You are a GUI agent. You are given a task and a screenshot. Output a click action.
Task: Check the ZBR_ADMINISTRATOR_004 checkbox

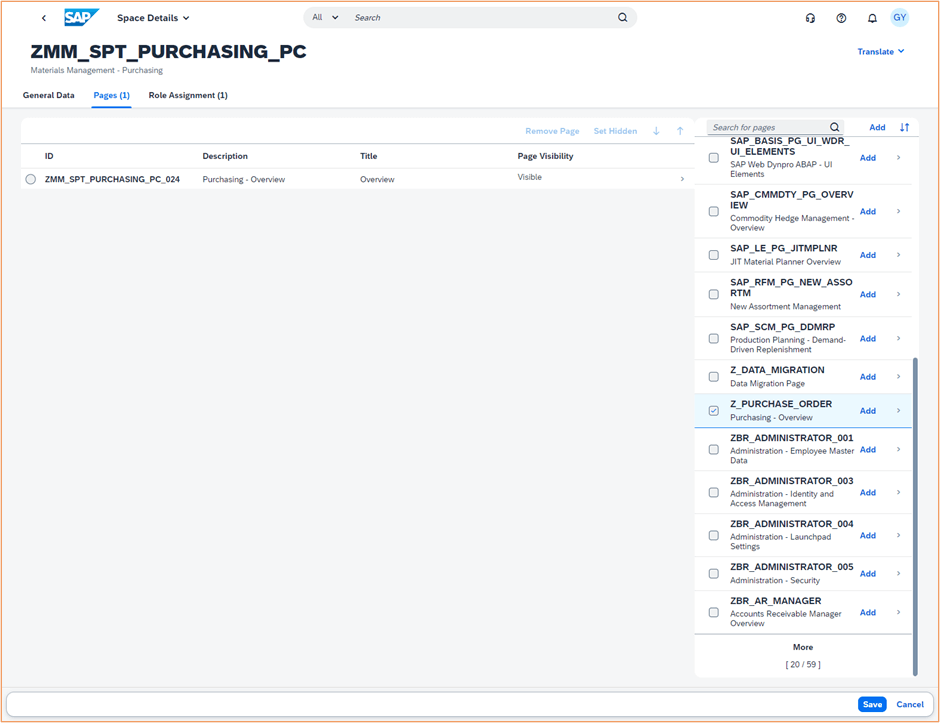[x=713, y=535]
